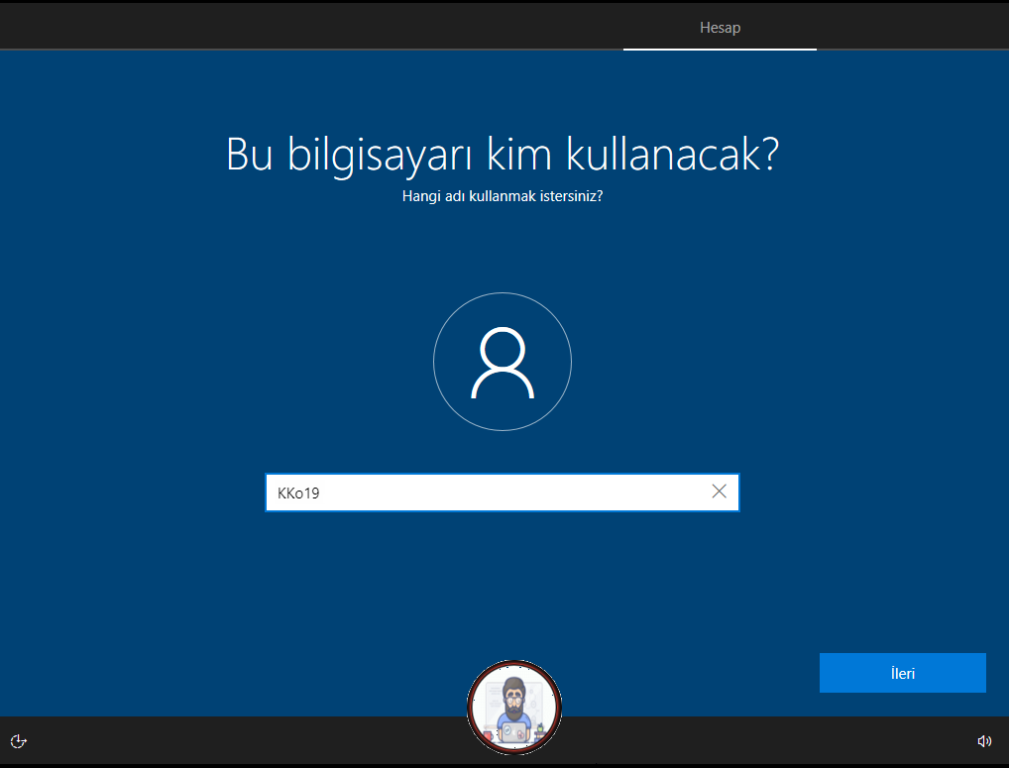Open the Hesap tab
1009x768 pixels.
(720, 28)
